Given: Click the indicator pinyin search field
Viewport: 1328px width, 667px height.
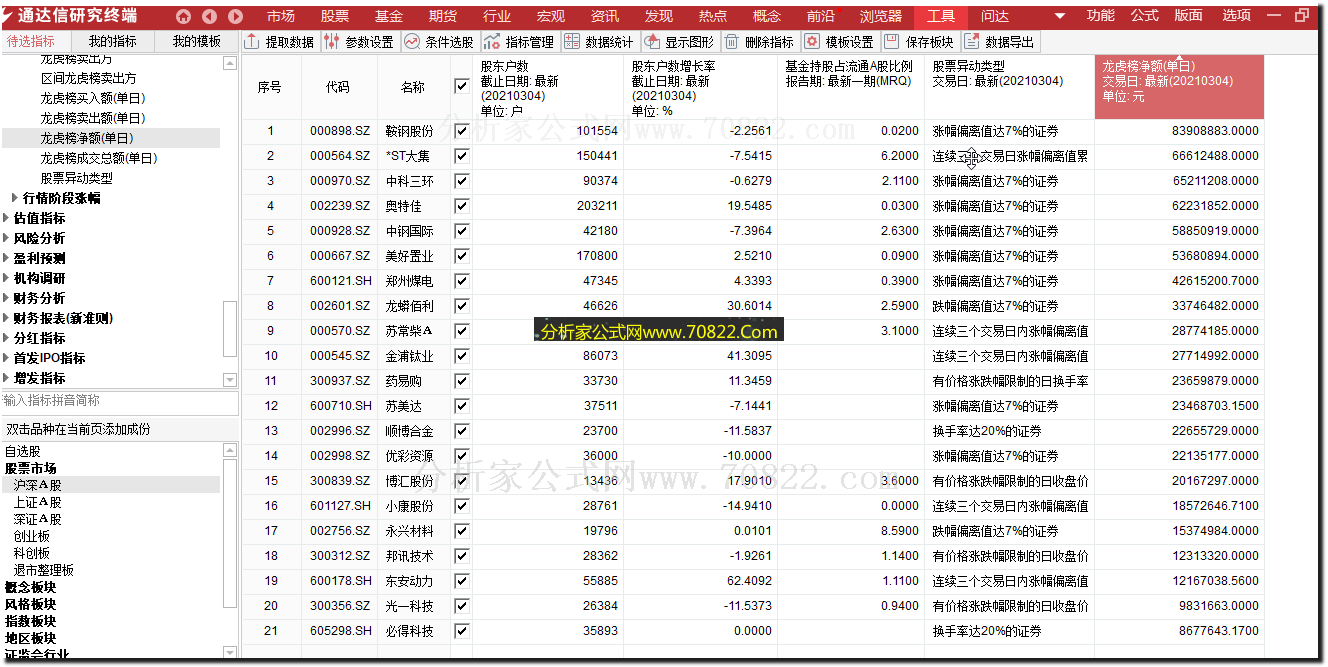Looking at the screenshot, I should (x=119, y=400).
